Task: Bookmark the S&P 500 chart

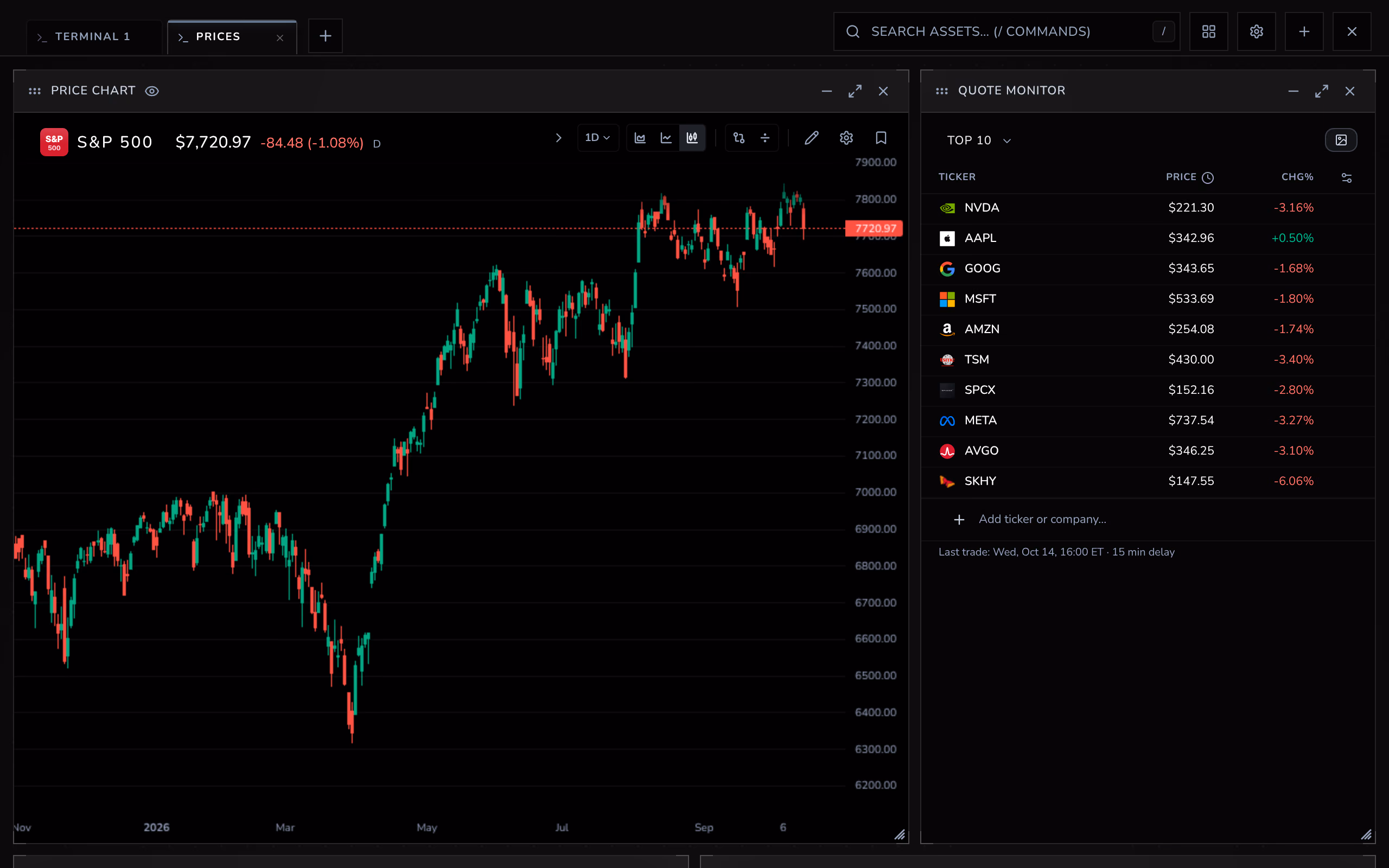Action: click(881, 138)
